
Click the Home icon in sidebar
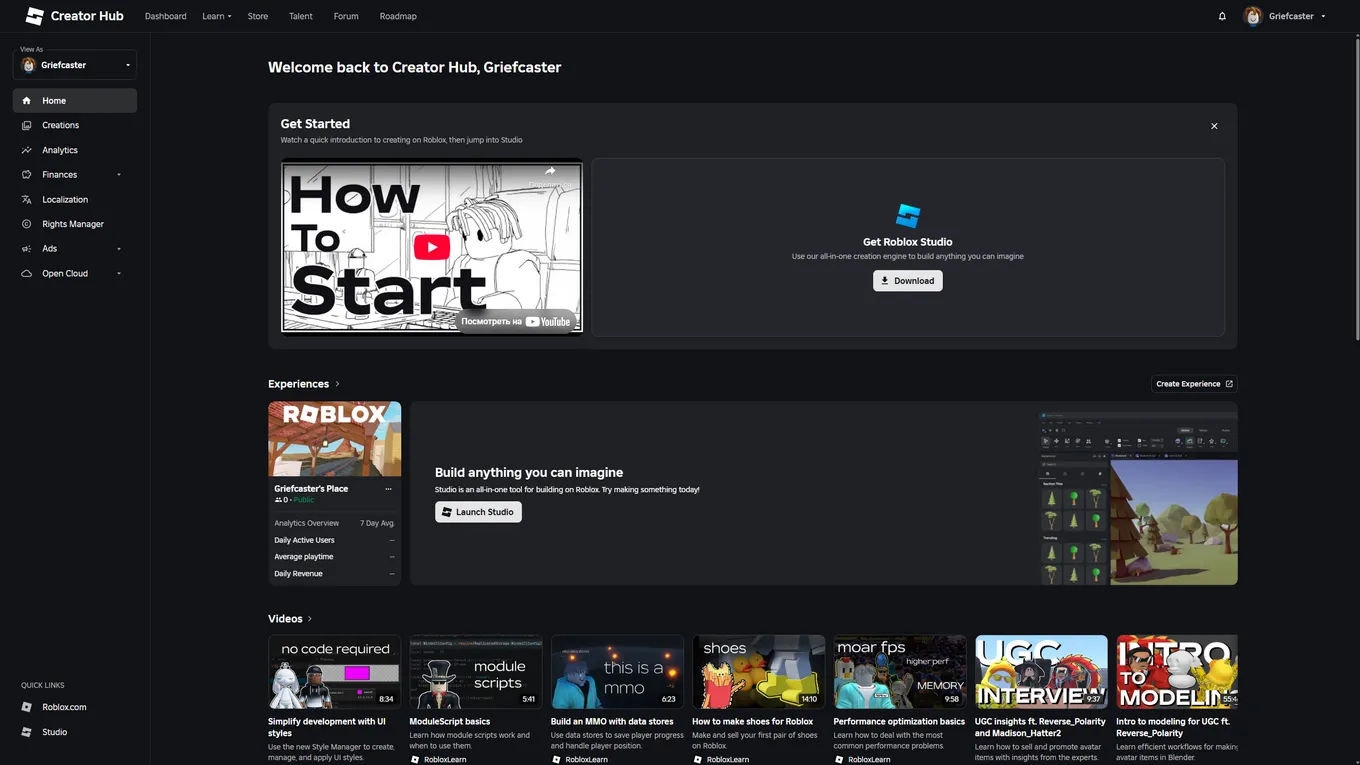coord(26,101)
